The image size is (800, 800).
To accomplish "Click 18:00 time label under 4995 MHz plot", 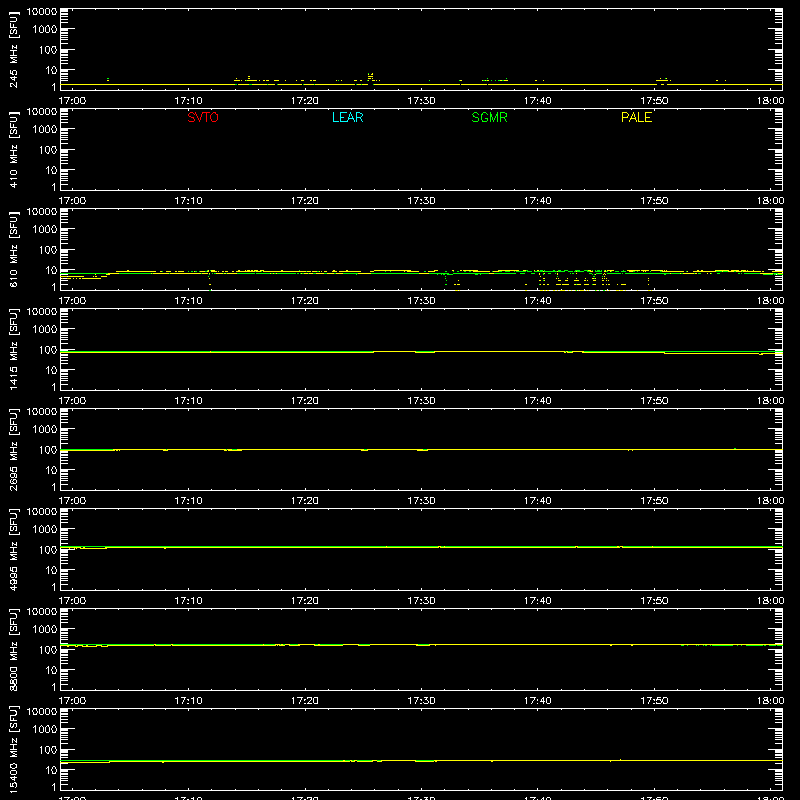I will coord(770,601).
